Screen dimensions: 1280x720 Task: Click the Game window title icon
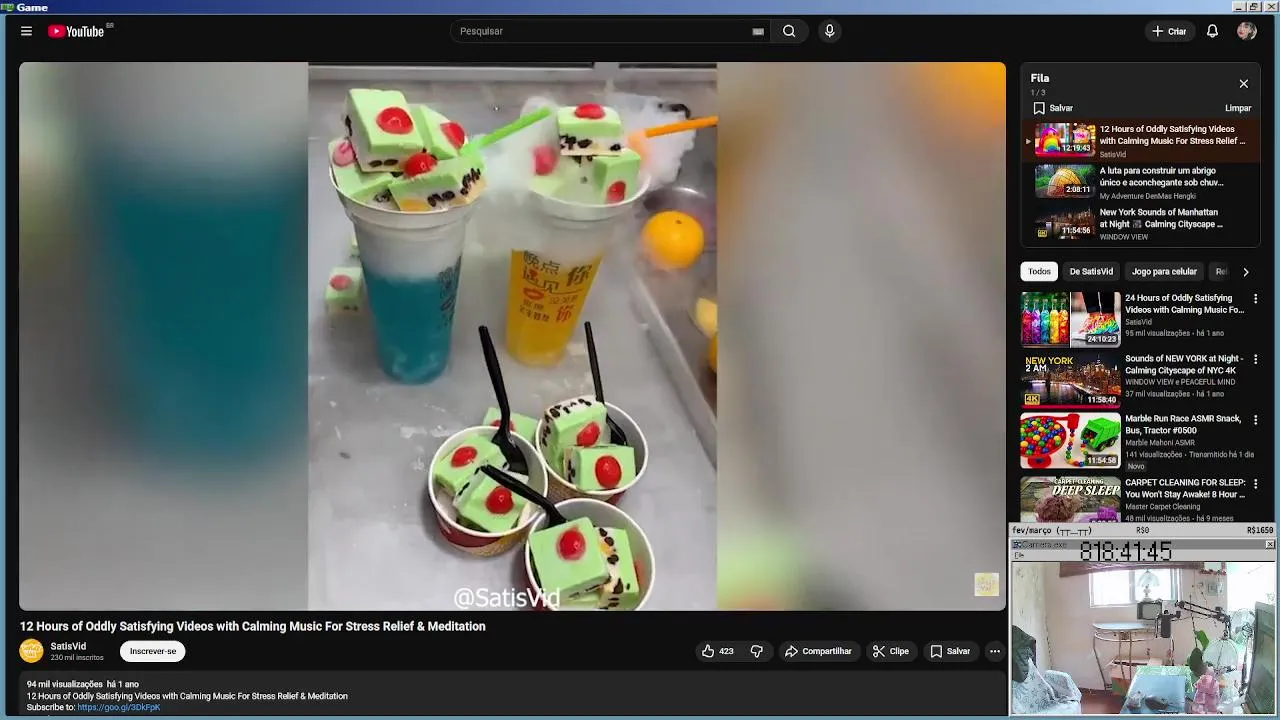tap(7, 7)
